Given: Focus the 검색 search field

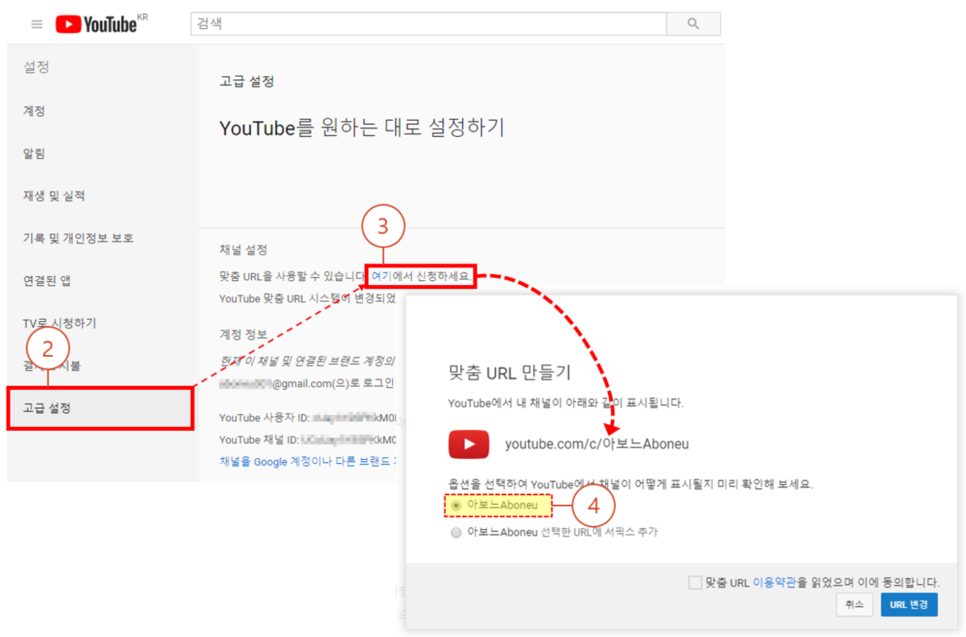Looking at the screenshot, I should tap(429, 23).
